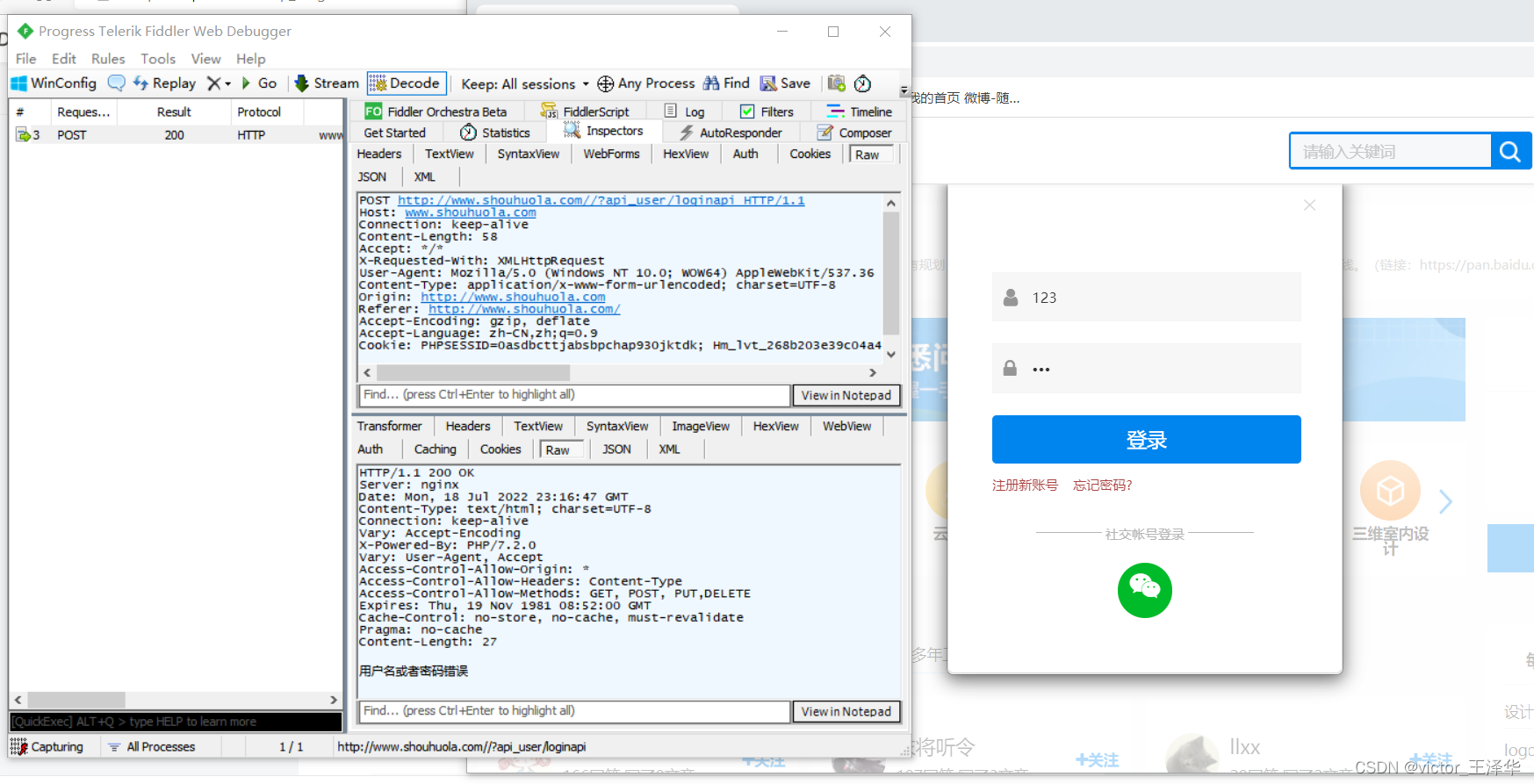
Task: Open the Tools menu
Action: [x=158, y=59]
